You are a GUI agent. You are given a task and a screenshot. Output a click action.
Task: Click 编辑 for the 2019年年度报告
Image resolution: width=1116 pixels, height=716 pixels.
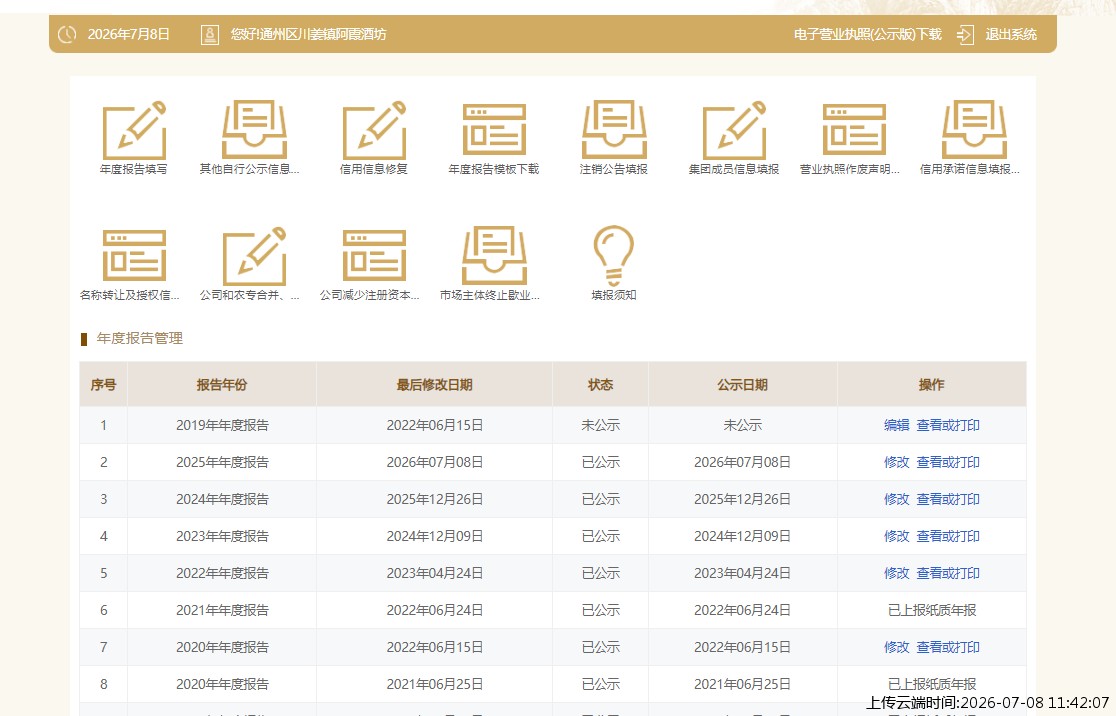coord(896,425)
